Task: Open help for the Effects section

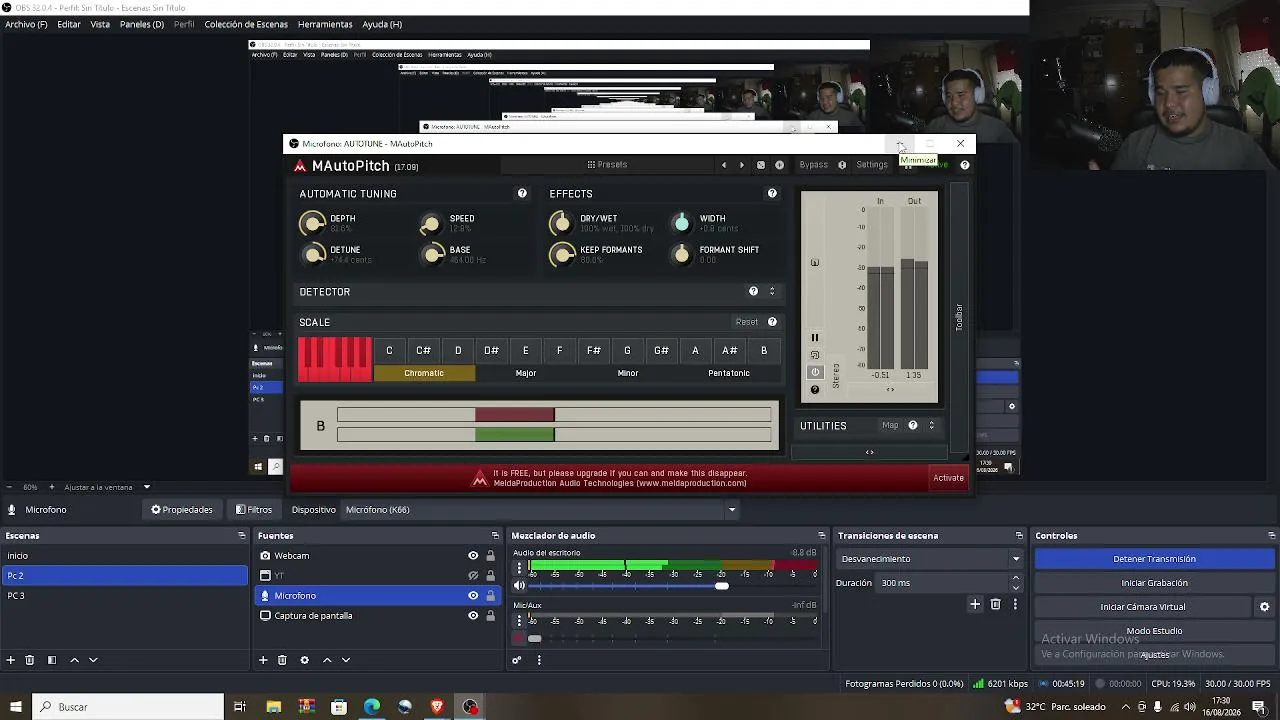Action: (x=772, y=194)
